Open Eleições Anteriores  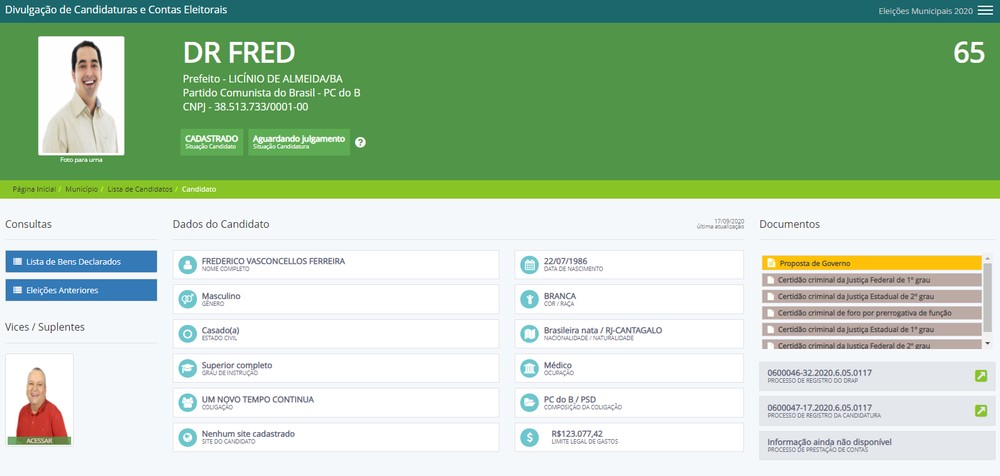(81, 290)
